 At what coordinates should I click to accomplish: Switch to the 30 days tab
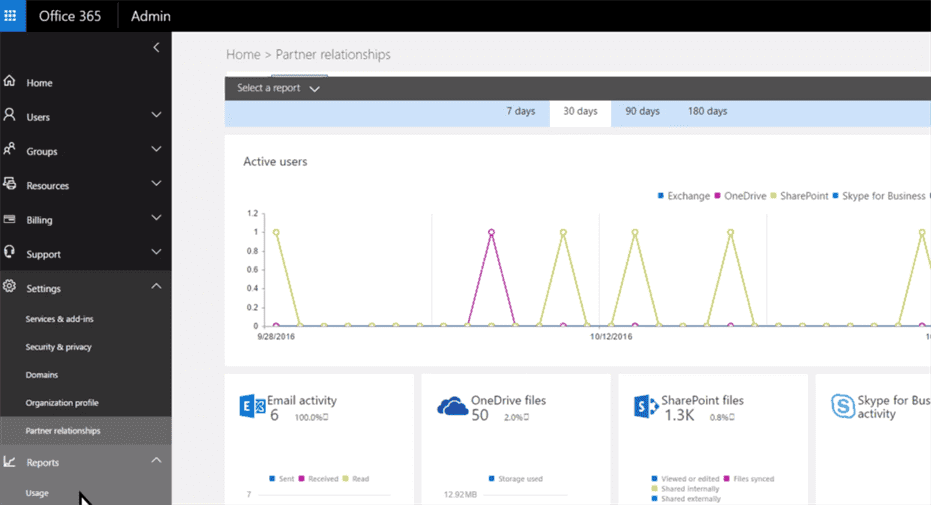click(580, 113)
